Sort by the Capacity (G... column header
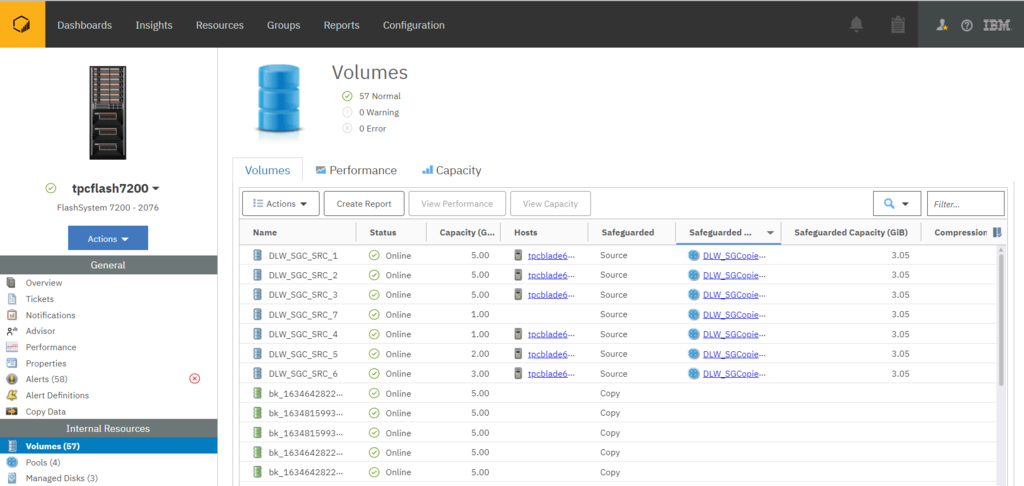 (468, 233)
